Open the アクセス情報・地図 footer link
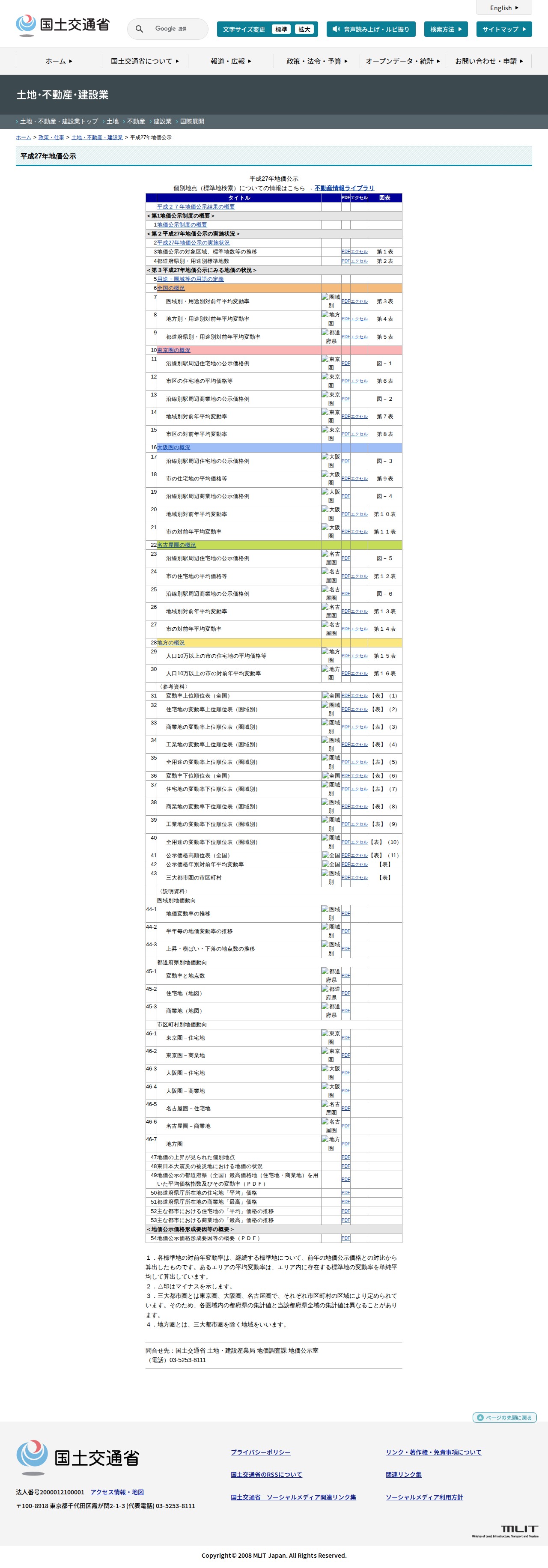 click(117, 1492)
